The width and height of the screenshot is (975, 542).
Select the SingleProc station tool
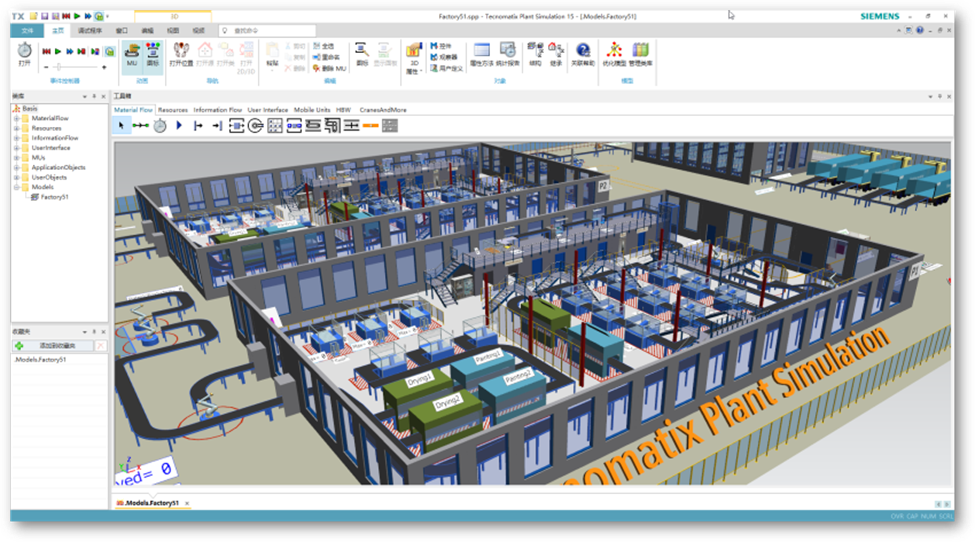click(x=236, y=126)
